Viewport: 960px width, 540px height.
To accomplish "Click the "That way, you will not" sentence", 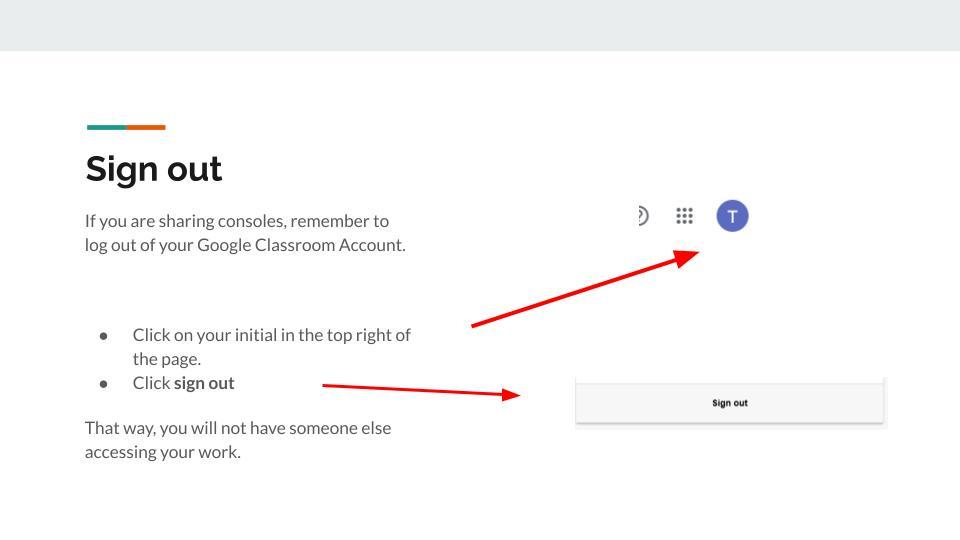I will pyautogui.click(x=238, y=428).
